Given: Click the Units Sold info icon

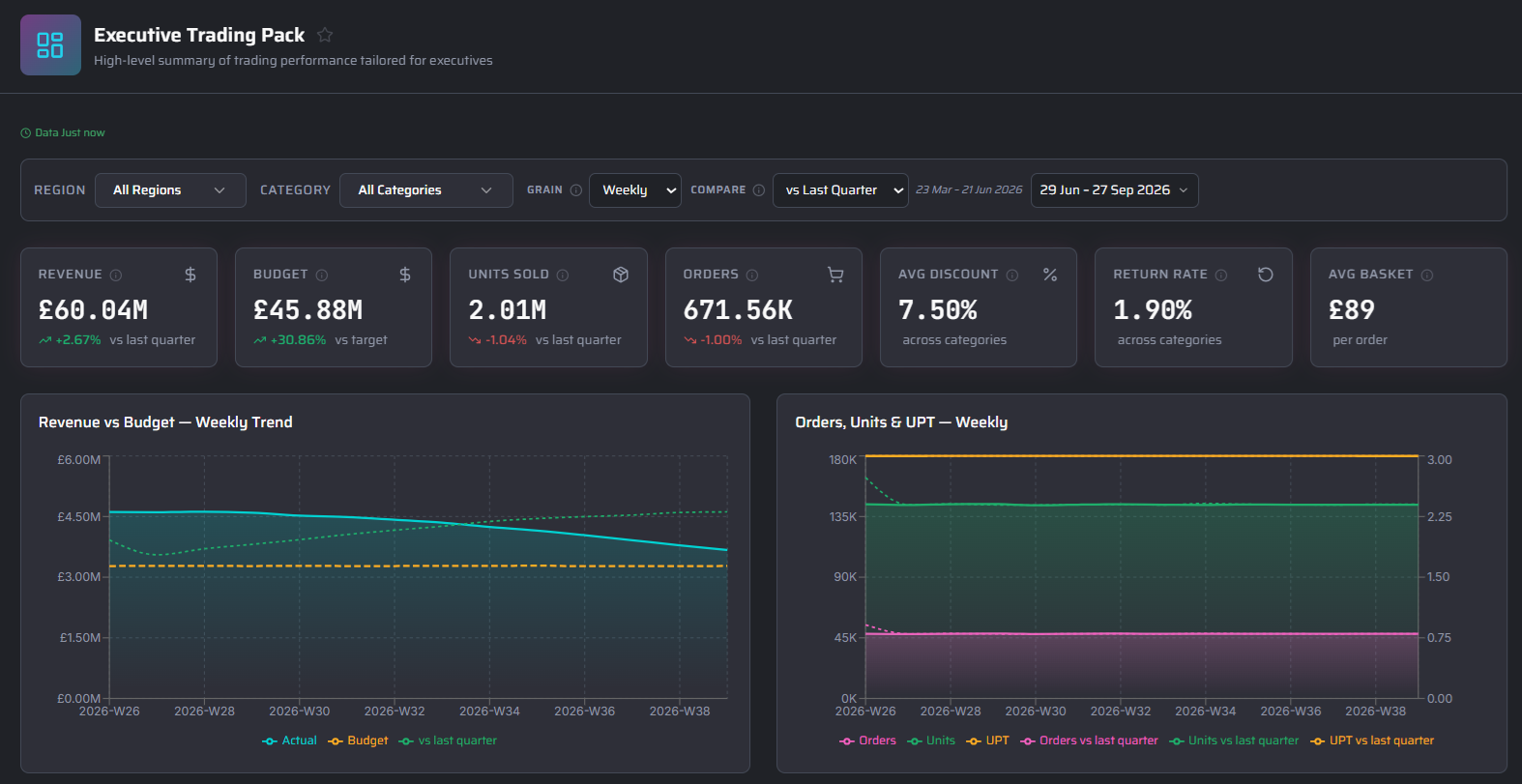Looking at the screenshot, I should coord(563,275).
